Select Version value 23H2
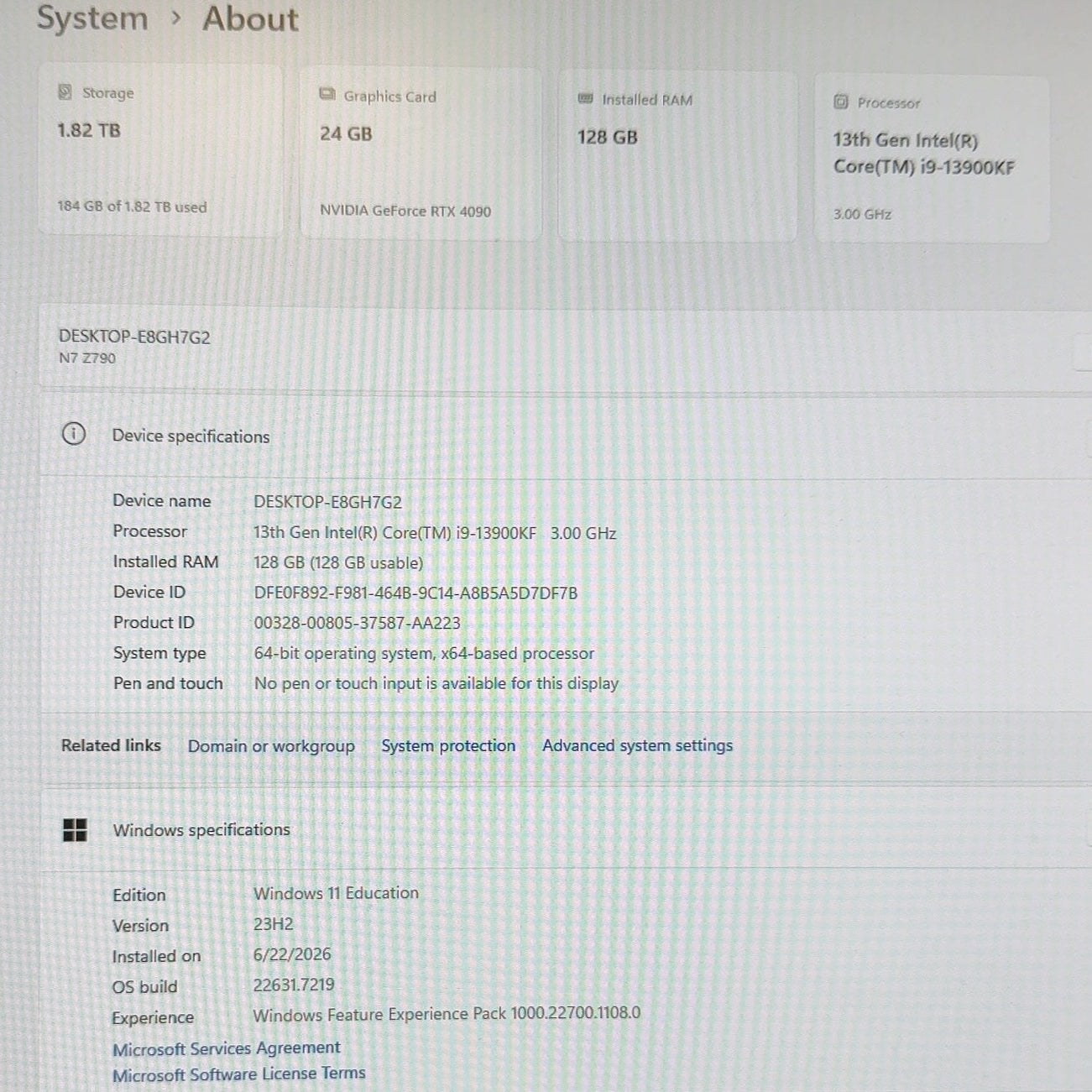 coord(274,924)
